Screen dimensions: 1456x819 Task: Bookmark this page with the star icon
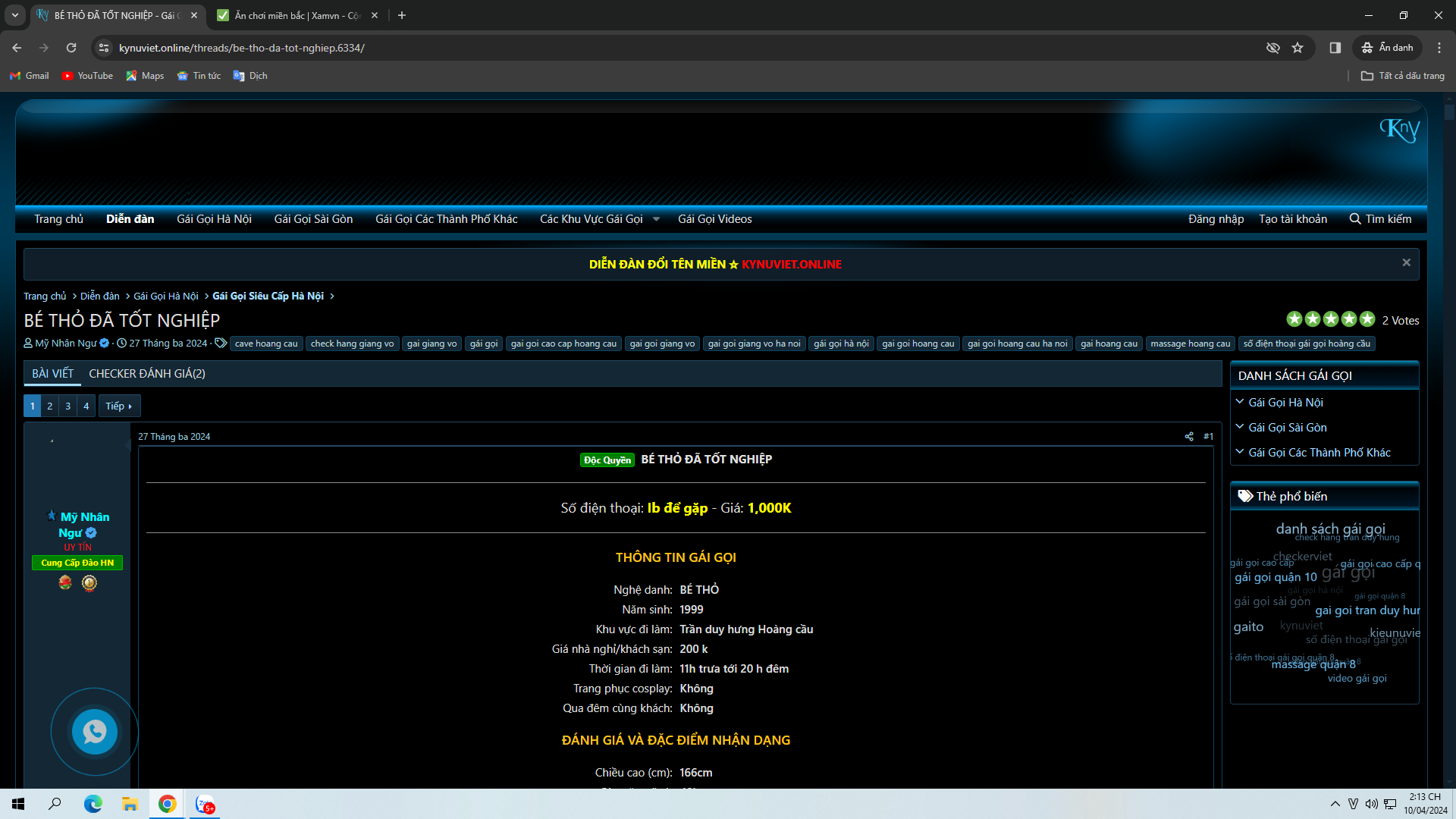[1298, 48]
